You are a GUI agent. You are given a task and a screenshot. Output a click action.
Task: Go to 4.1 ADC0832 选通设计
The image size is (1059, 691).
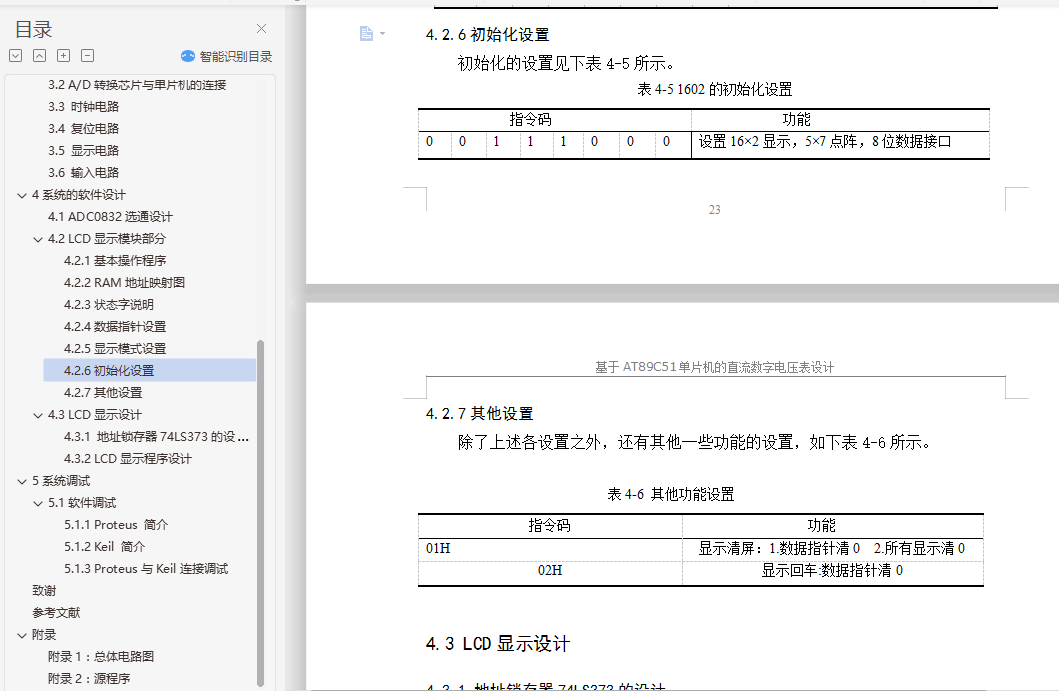[x=110, y=217]
